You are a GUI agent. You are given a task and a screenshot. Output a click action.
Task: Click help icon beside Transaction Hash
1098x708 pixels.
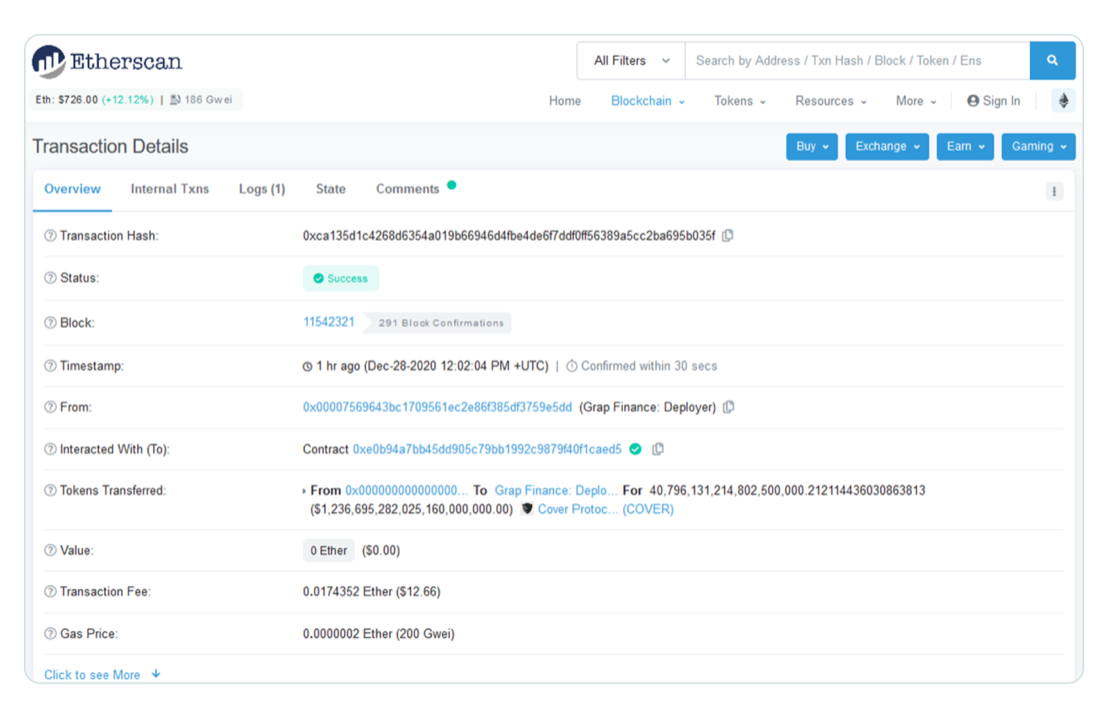(50, 235)
